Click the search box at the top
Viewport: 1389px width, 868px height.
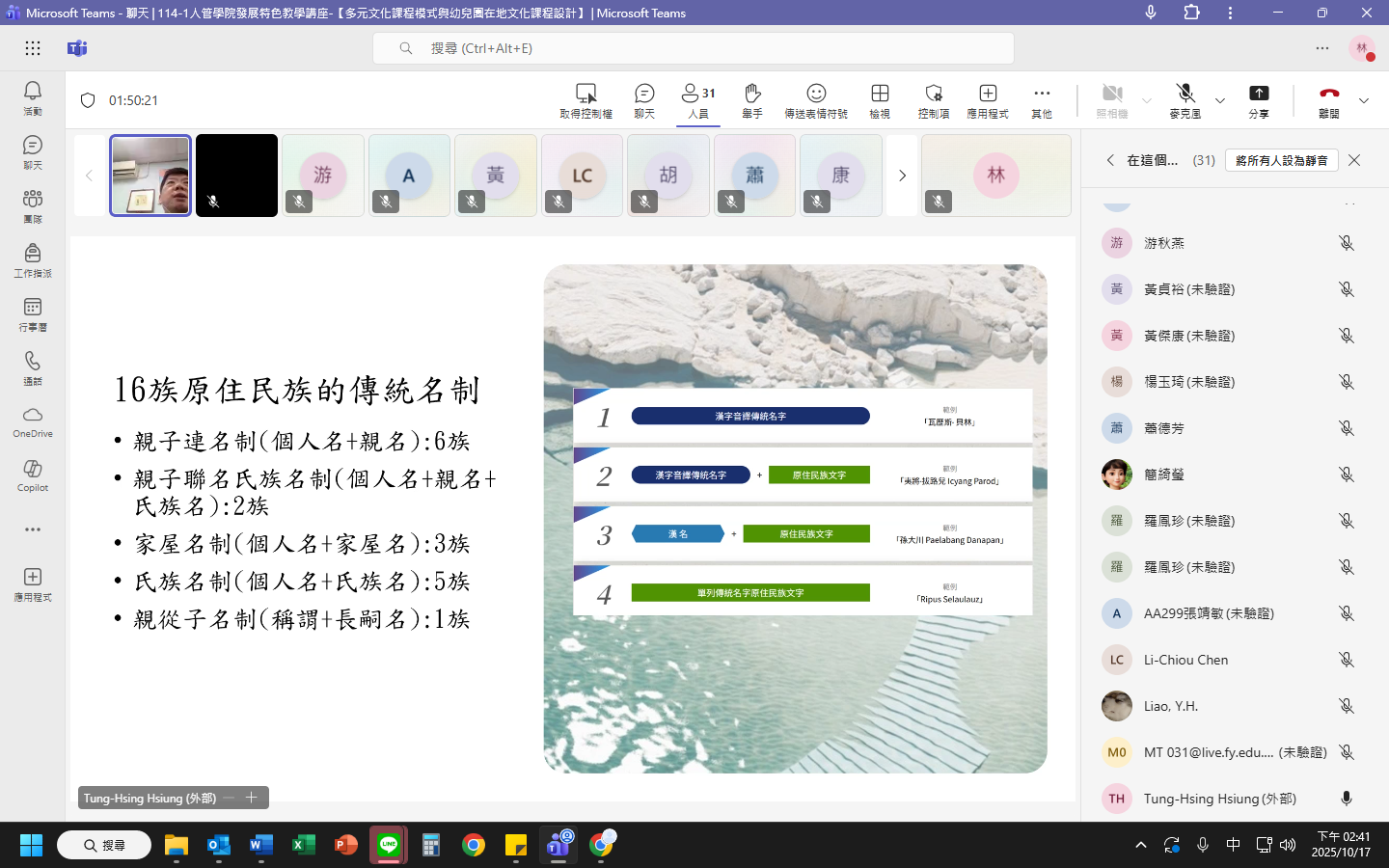[693, 48]
